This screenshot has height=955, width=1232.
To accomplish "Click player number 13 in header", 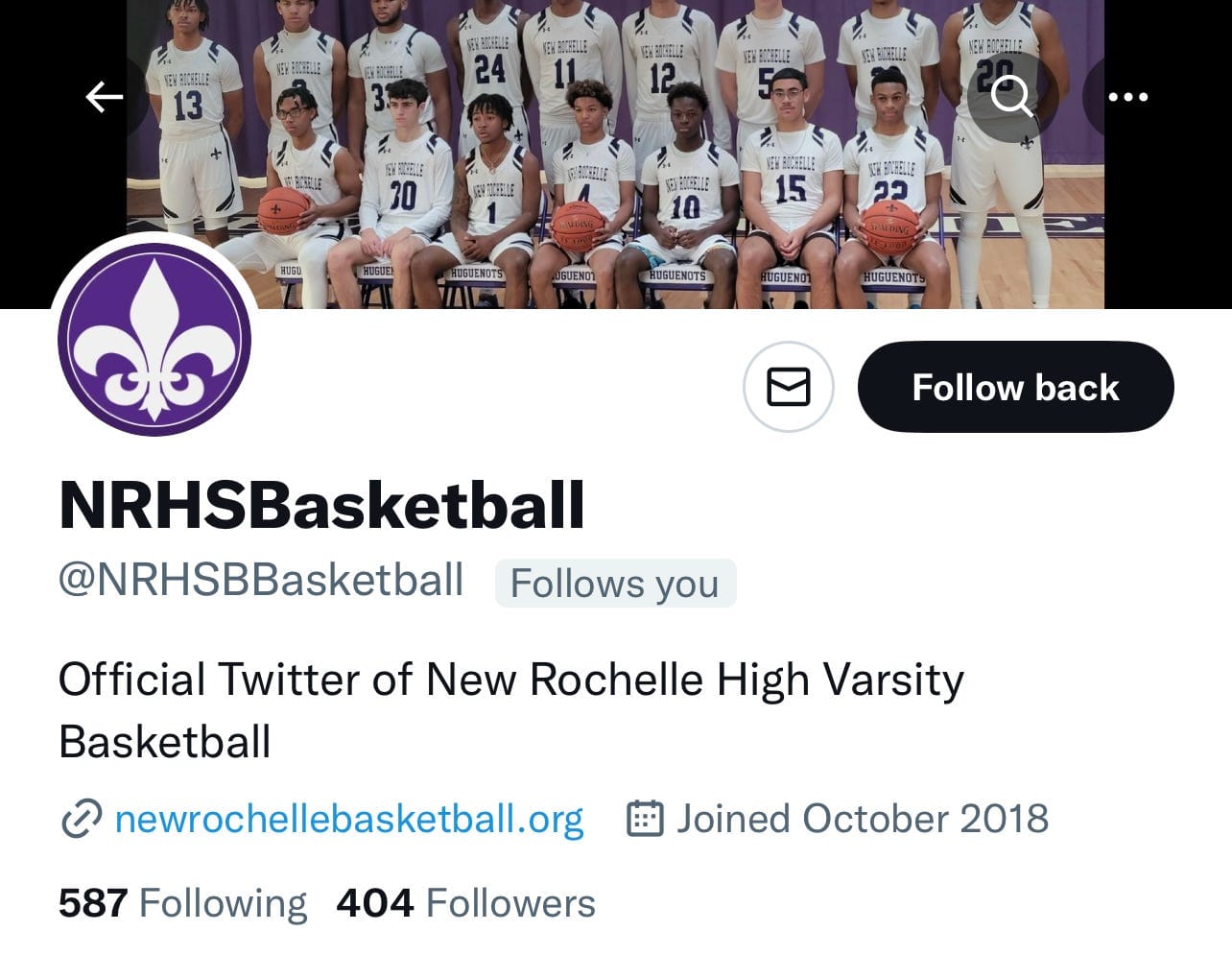I will coord(189,104).
